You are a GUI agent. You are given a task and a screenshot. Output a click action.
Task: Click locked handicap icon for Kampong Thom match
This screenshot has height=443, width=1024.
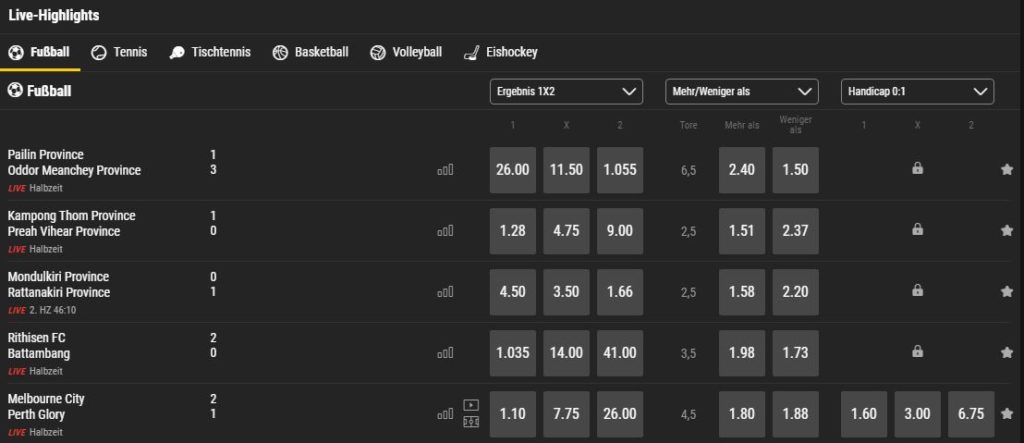(x=917, y=230)
